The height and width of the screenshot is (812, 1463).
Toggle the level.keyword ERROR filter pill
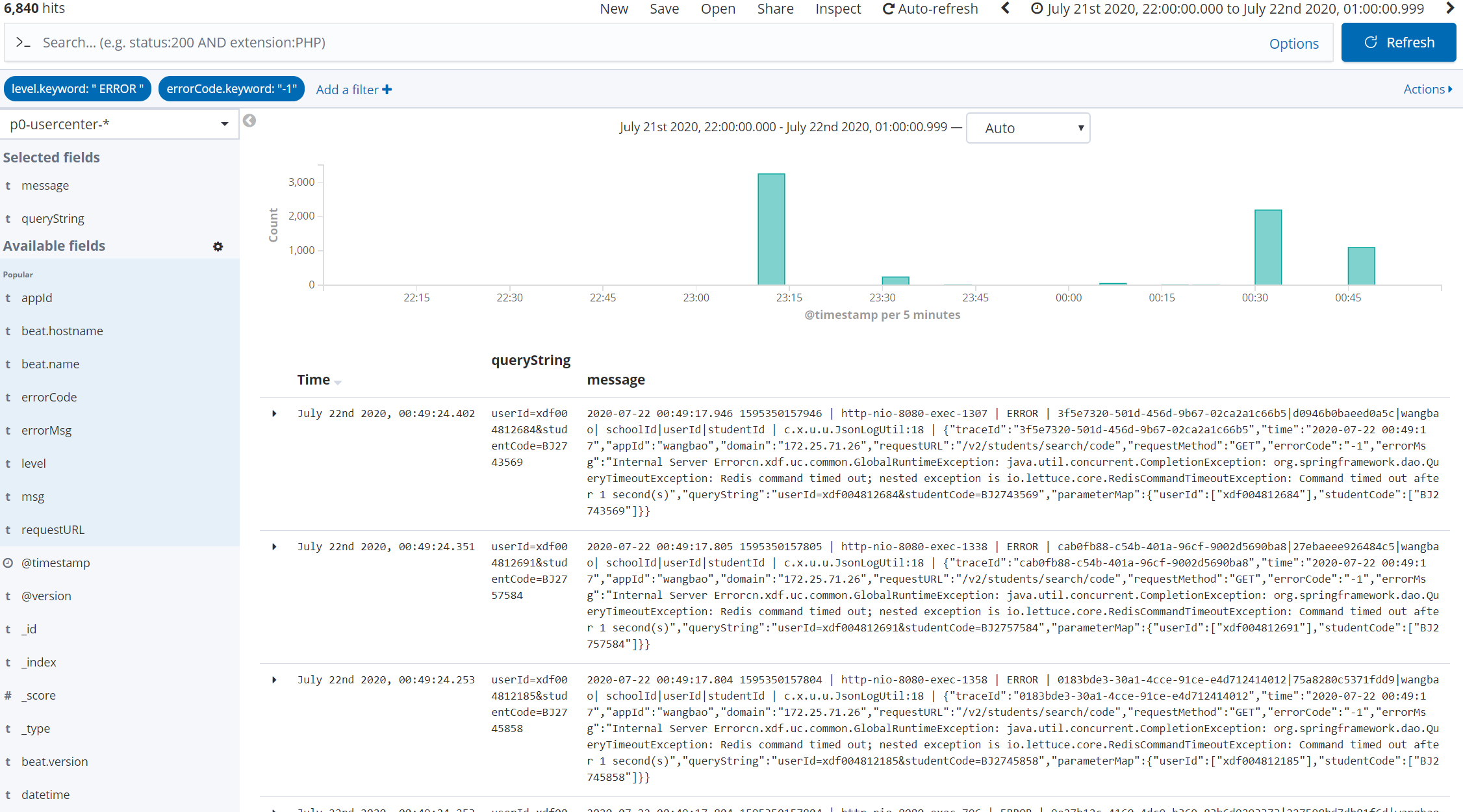coord(77,89)
